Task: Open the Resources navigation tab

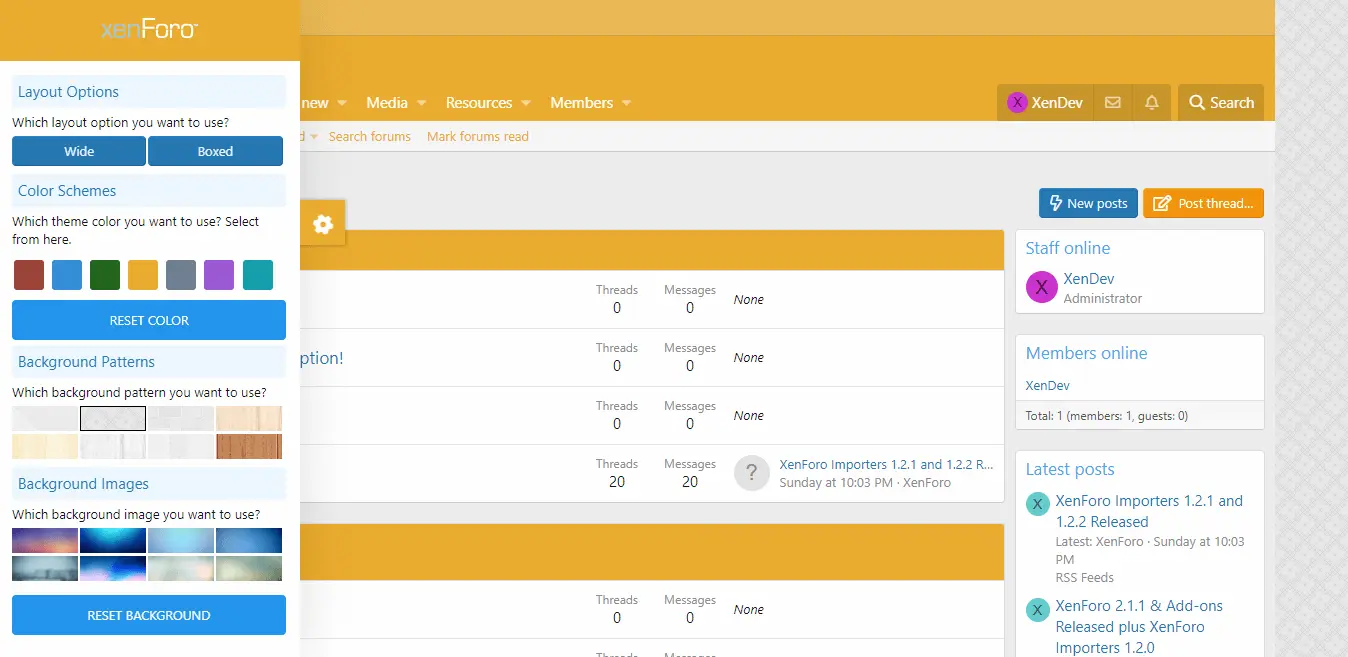Action: (x=479, y=103)
